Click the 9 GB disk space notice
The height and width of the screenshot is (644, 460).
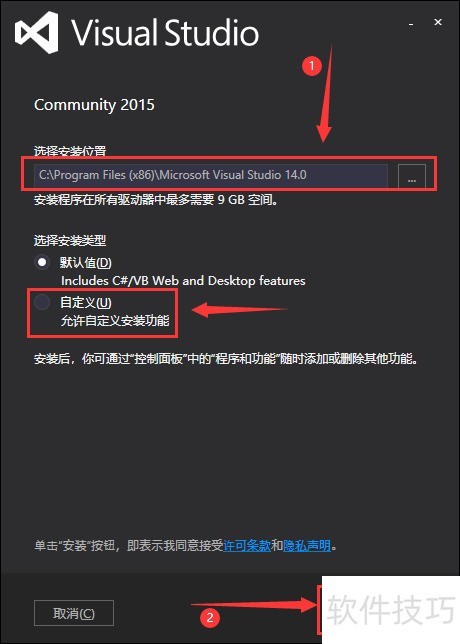(156, 200)
